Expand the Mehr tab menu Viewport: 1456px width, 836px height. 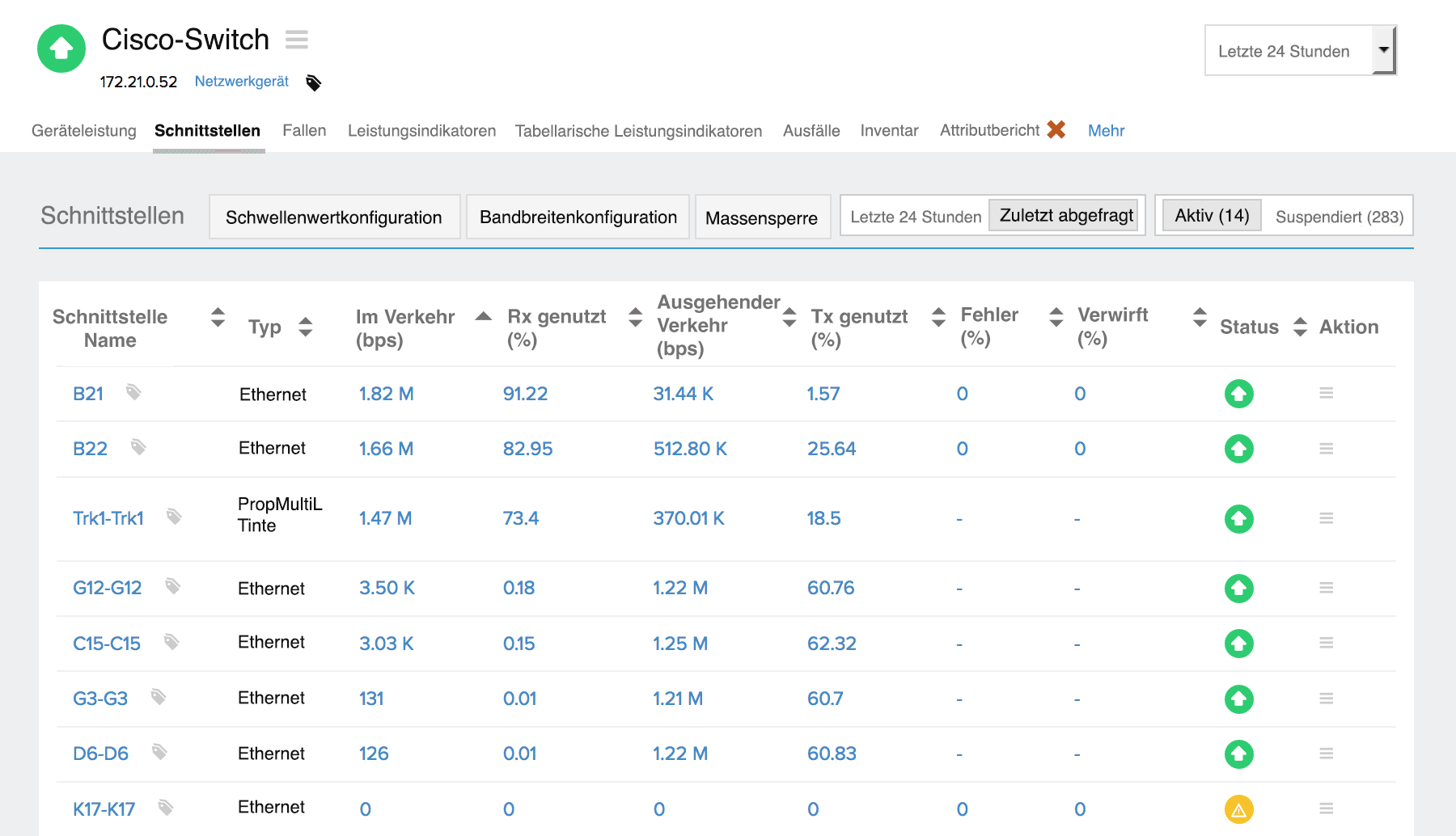click(1106, 131)
